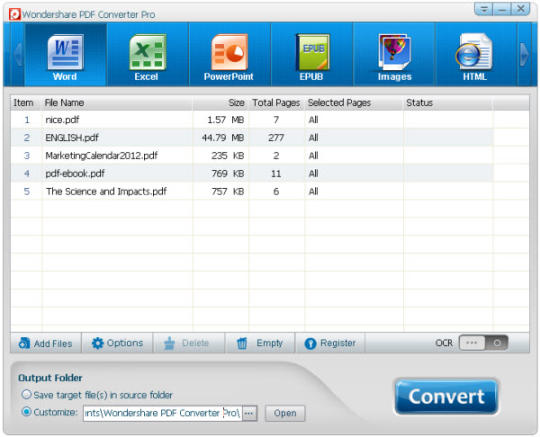Click the 277 total pages value

point(276,137)
